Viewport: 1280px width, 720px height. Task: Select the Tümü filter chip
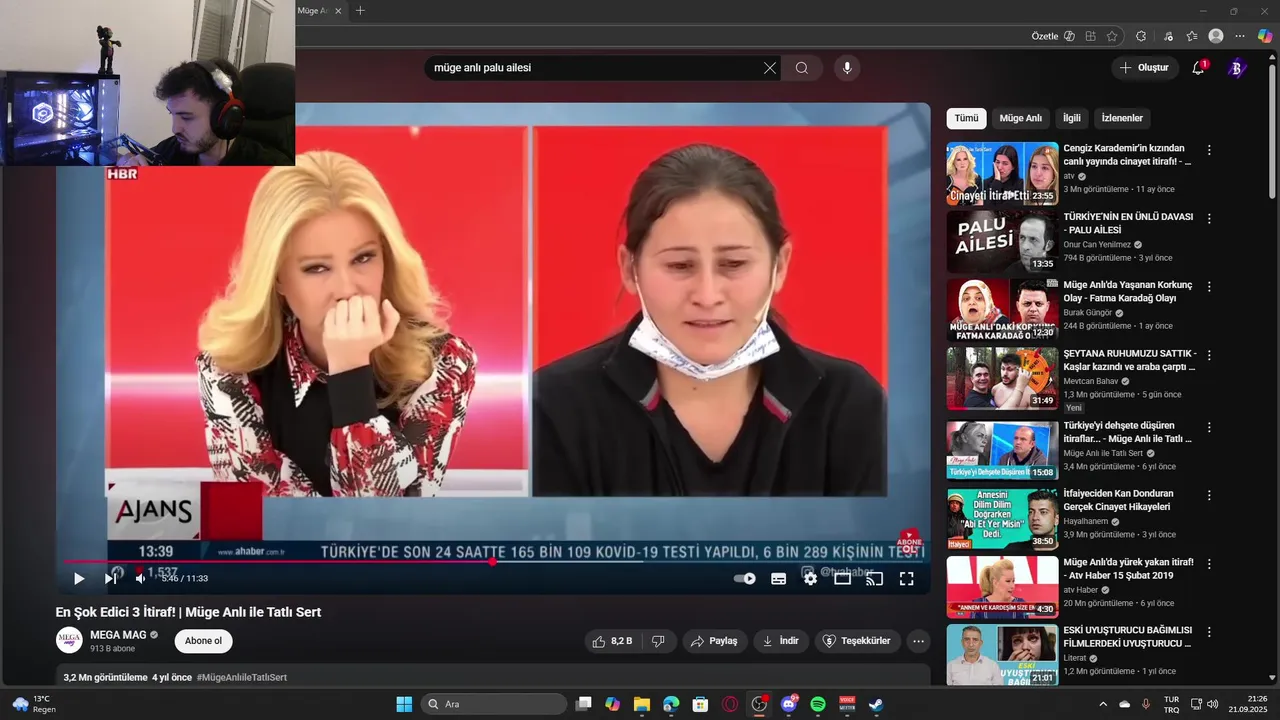(966, 118)
